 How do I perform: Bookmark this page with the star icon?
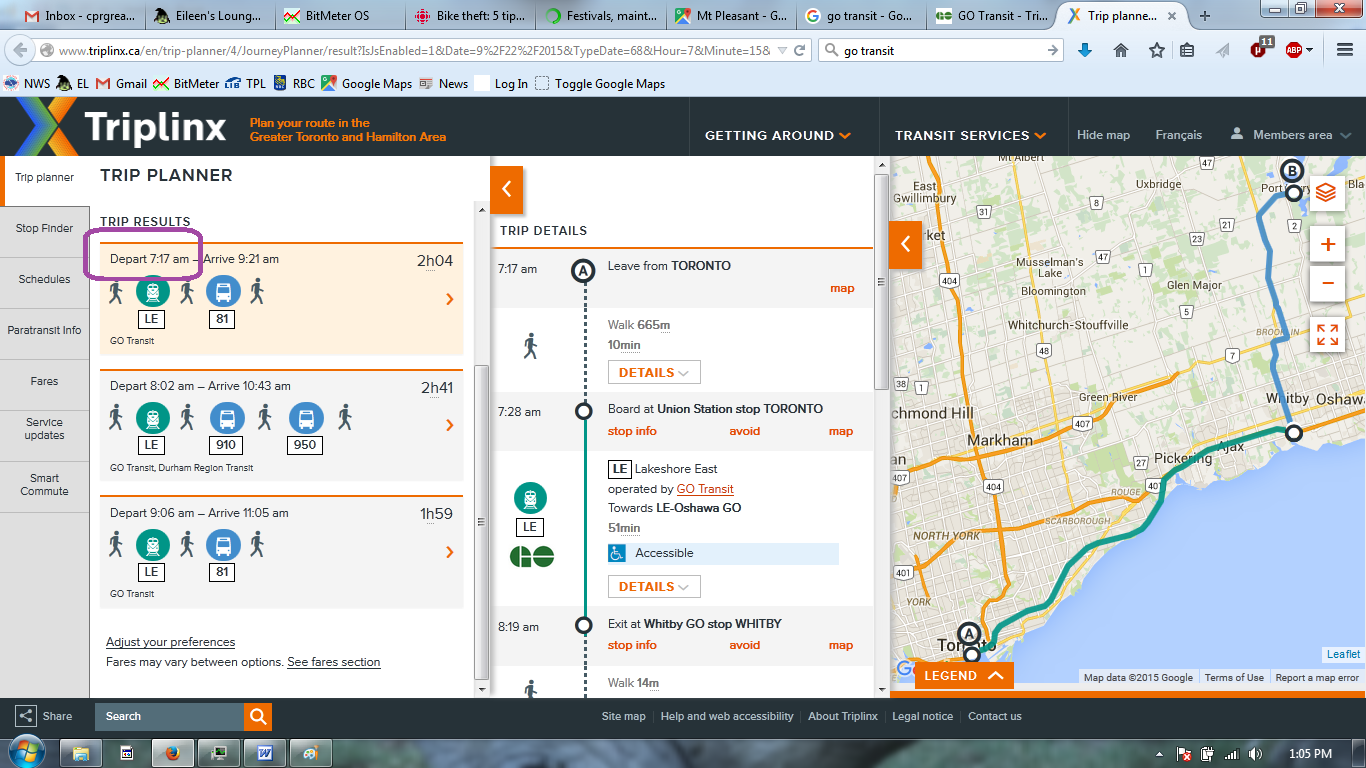click(x=1157, y=50)
